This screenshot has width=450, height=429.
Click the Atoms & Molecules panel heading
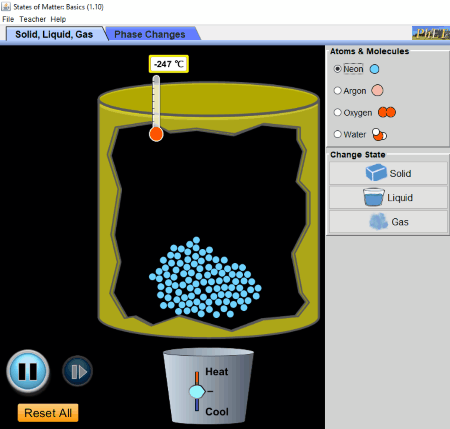pos(369,51)
